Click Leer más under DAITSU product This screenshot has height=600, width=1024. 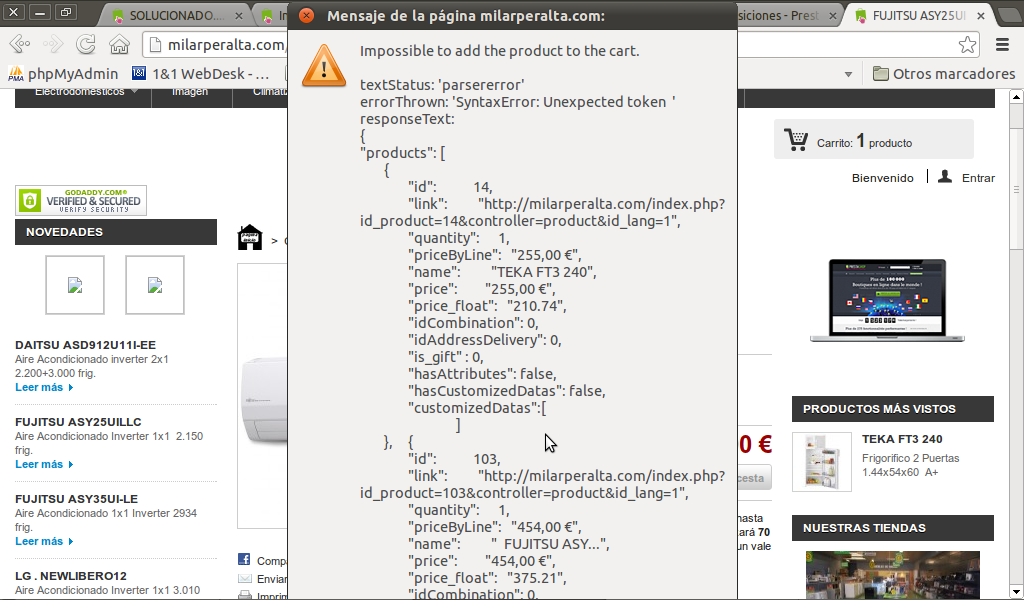pyautogui.click(x=44, y=387)
